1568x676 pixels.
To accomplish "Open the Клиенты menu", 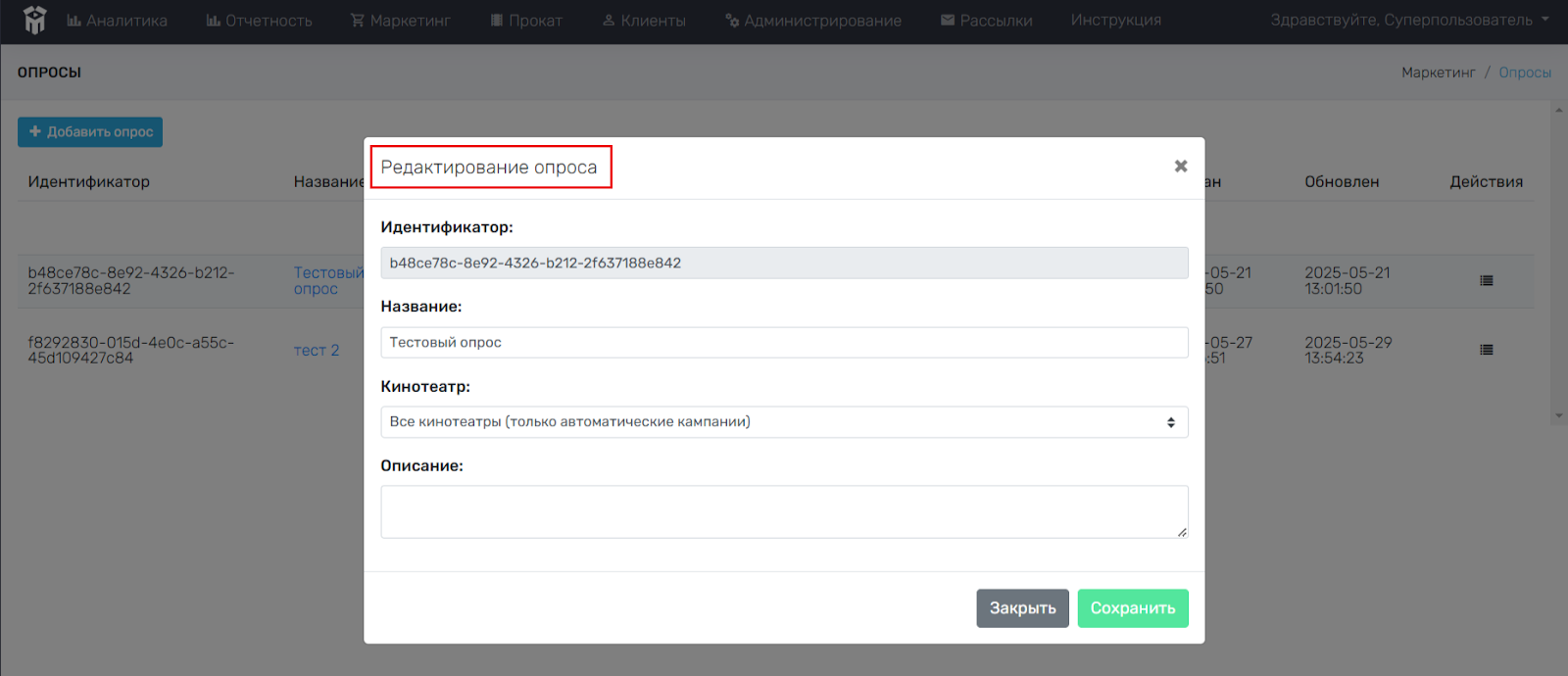I will pos(644,21).
